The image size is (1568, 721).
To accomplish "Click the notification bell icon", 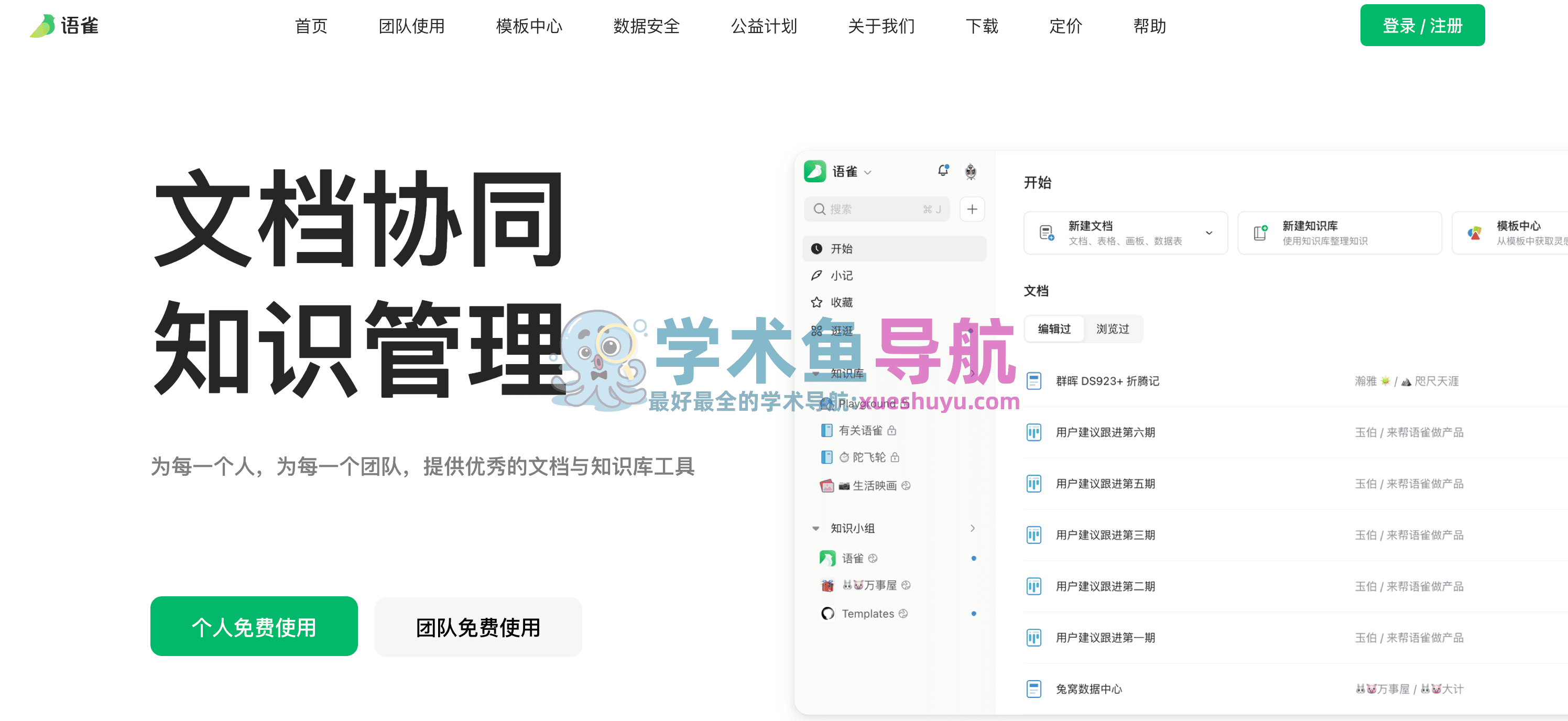I will coord(943,171).
